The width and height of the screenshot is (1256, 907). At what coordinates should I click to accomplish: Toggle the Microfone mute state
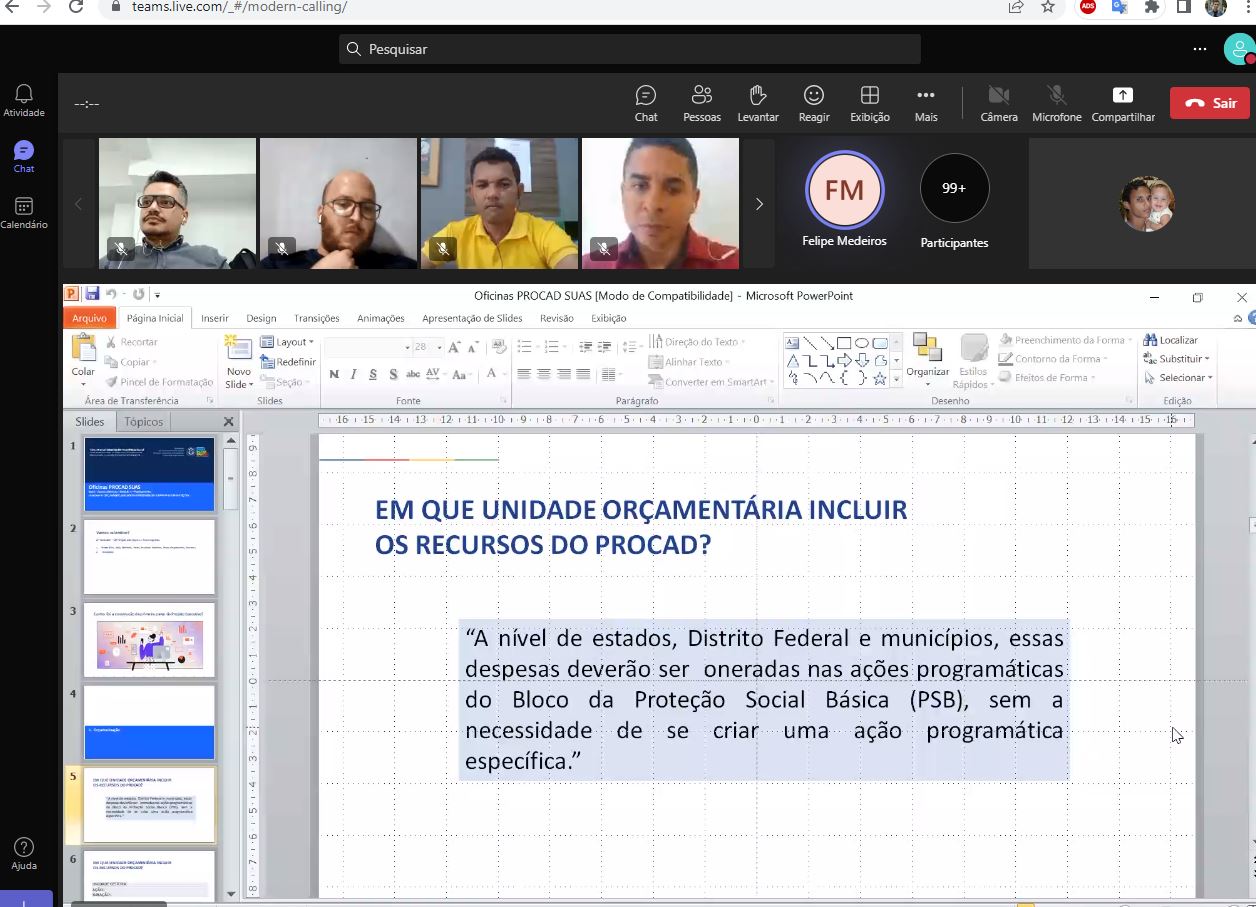pos(1056,103)
